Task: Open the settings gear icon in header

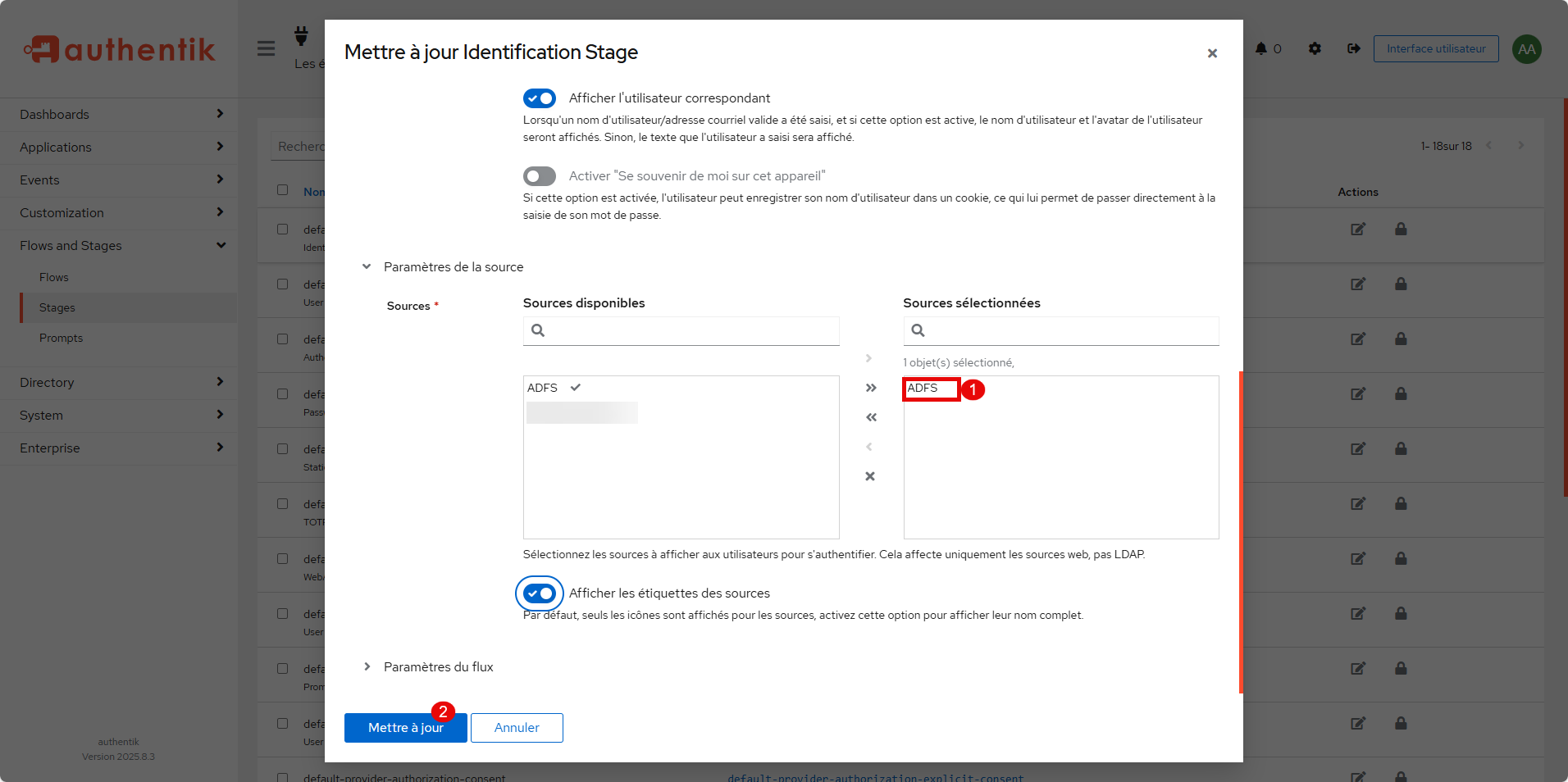Action: pos(1315,48)
